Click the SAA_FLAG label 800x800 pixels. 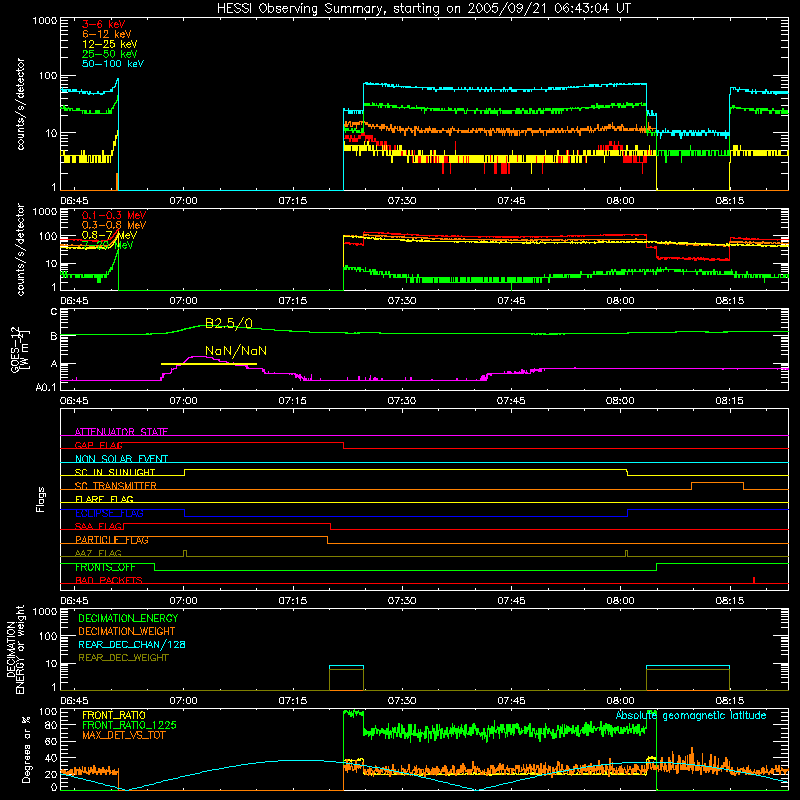[x=98, y=527]
